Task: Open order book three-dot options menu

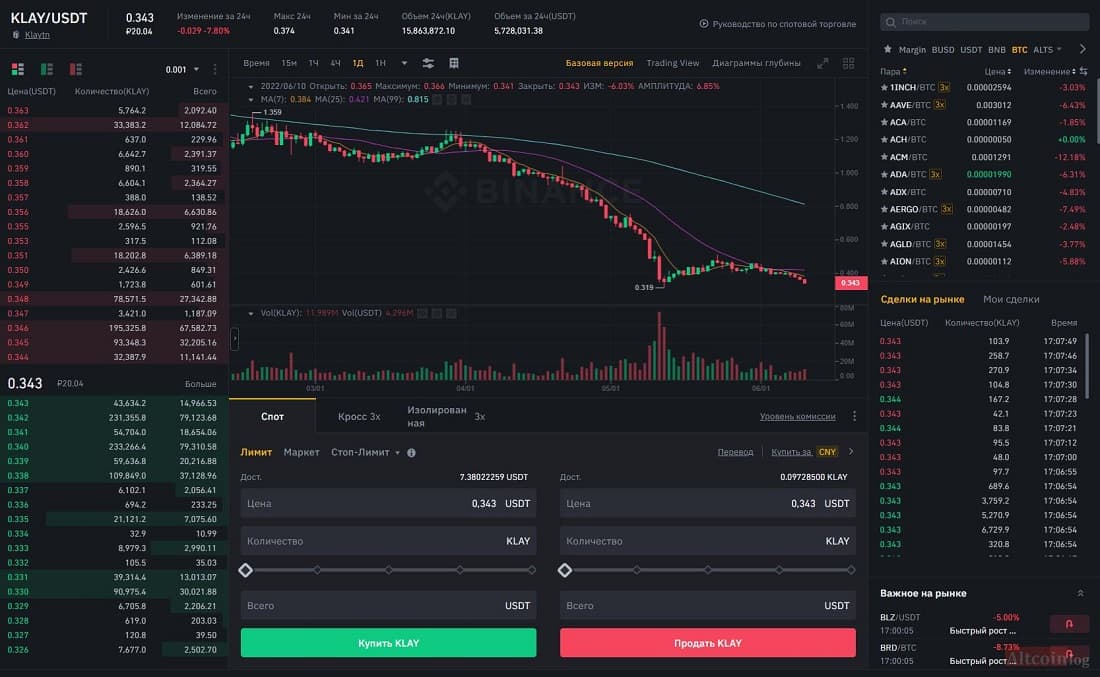Action: [215, 69]
